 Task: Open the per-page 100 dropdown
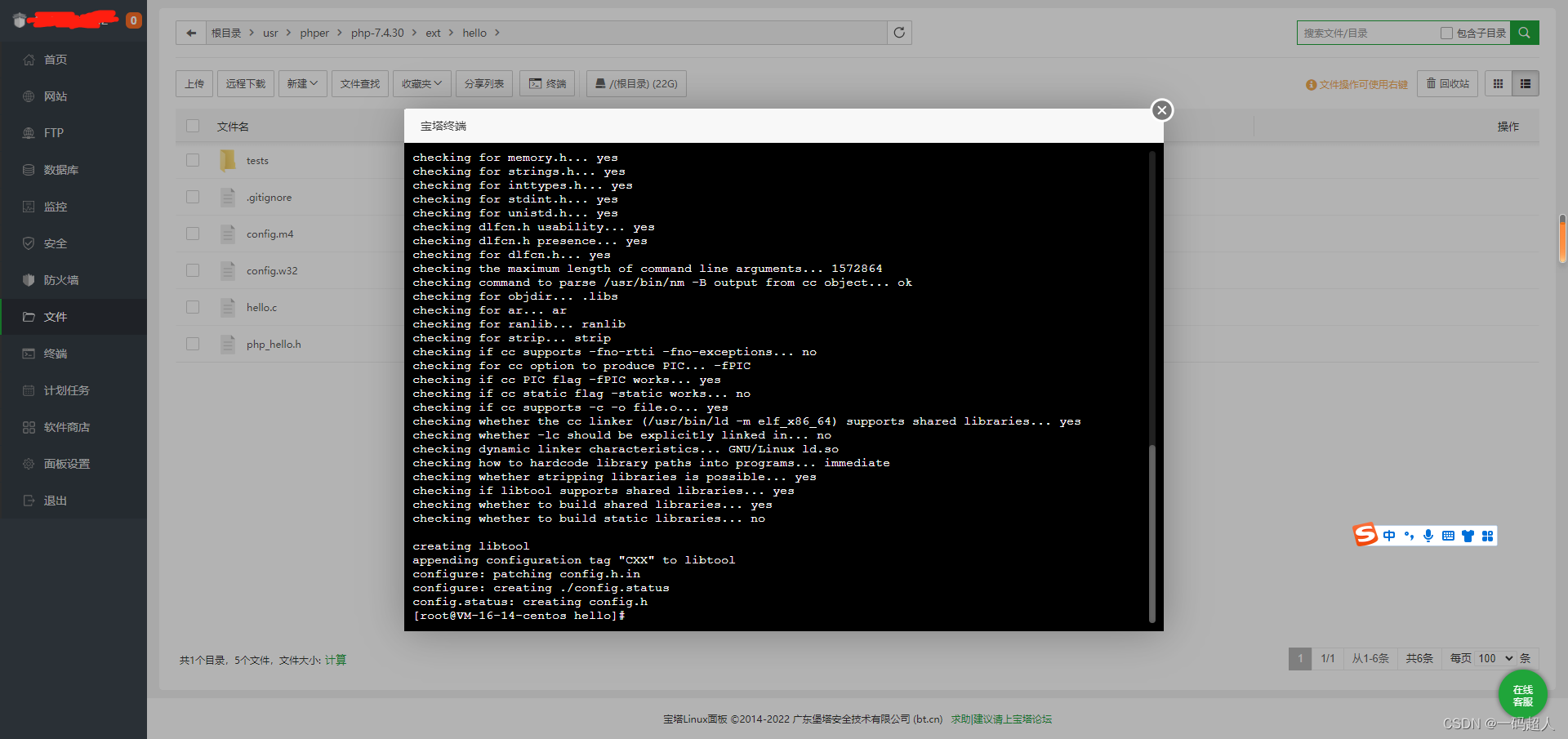(1495, 658)
